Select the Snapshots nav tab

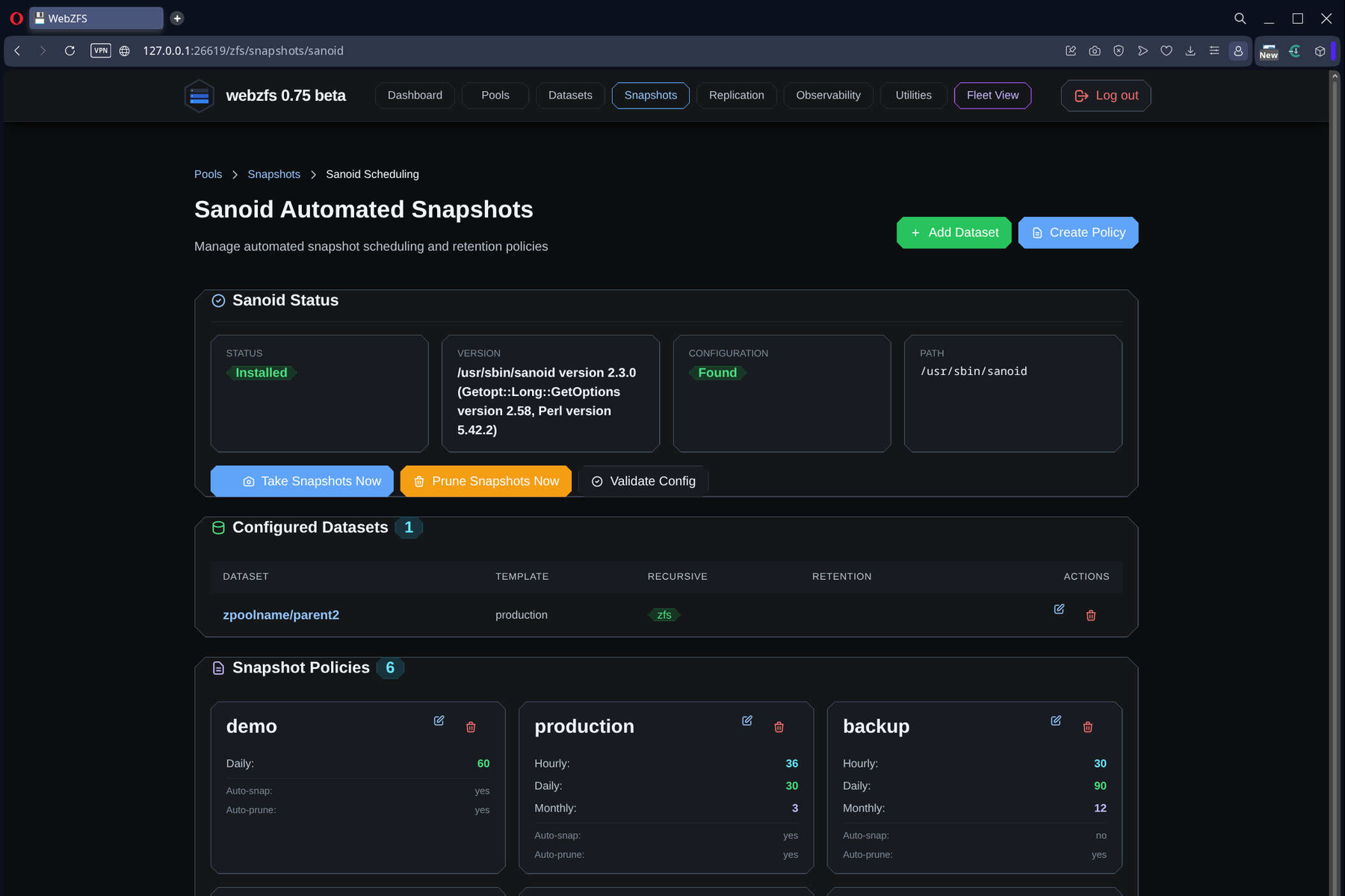[x=651, y=95]
